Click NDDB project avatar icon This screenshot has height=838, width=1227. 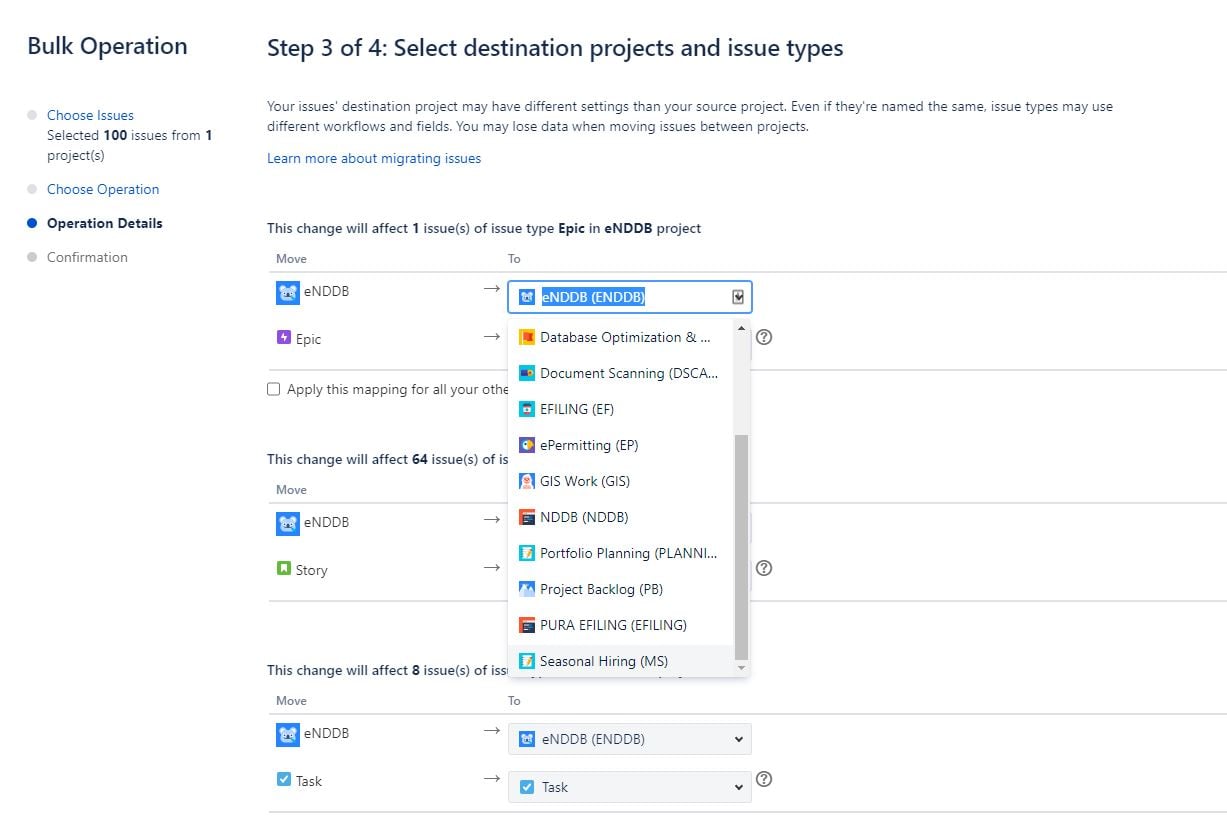[x=527, y=517]
